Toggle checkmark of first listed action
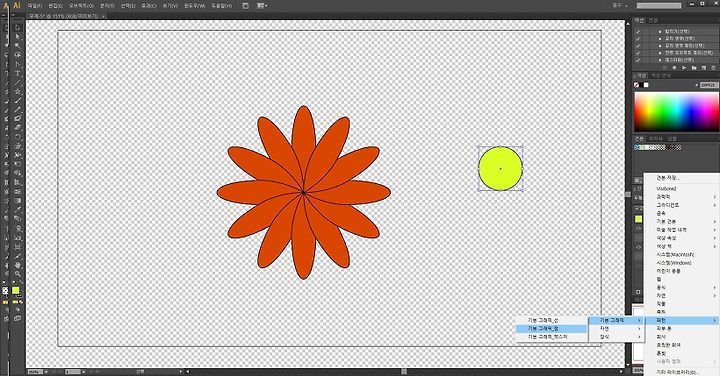The width and height of the screenshot is (720, 376). (638, 32)
